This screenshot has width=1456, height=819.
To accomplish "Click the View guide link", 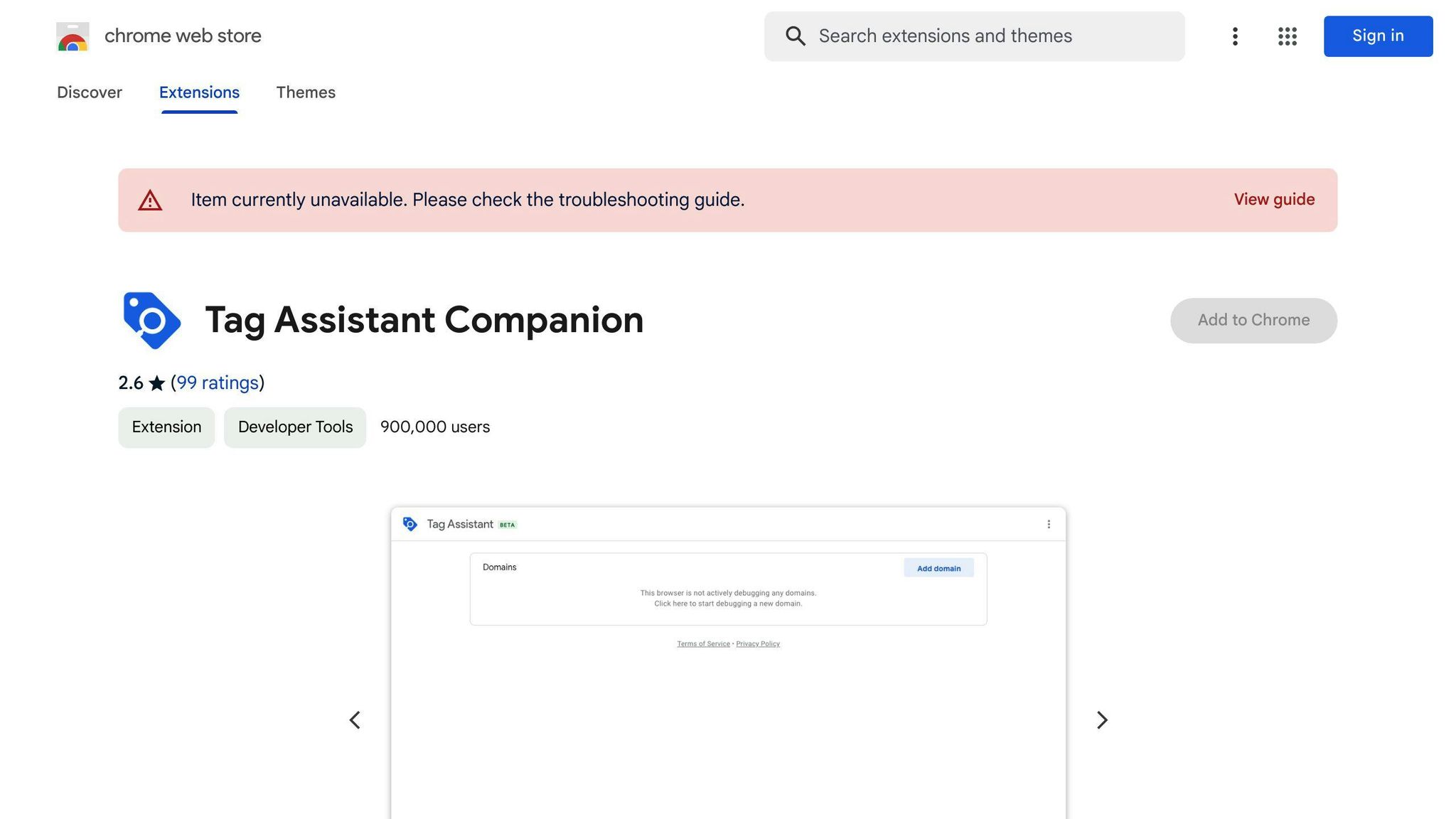I will (1274, 200).
